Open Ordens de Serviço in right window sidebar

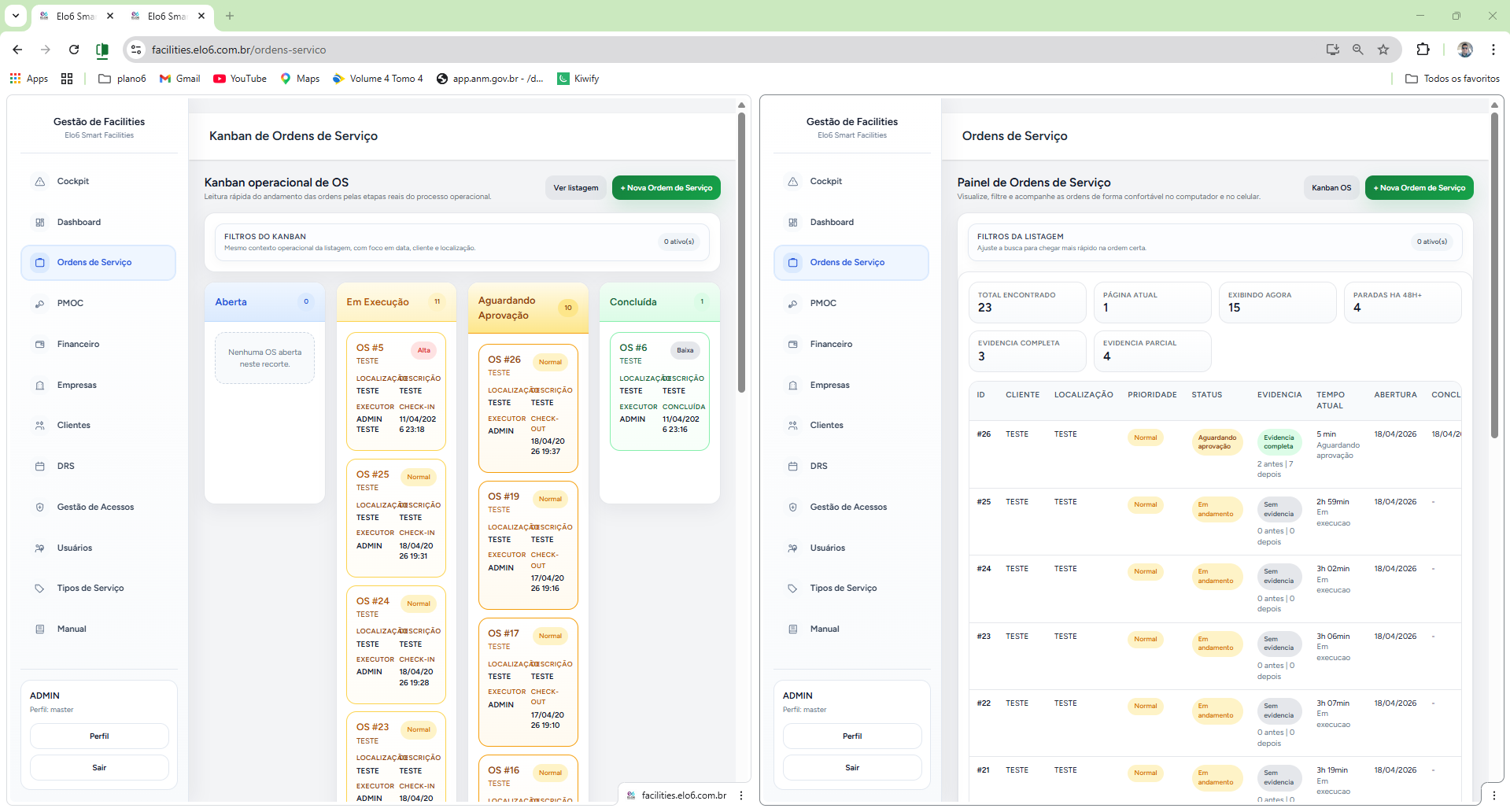[x=851, y=263]
